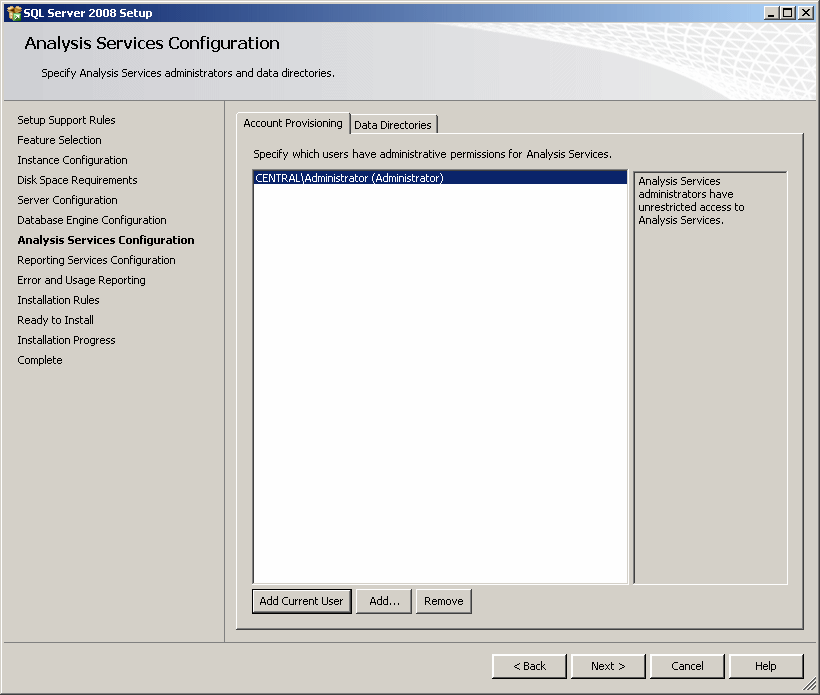Screen dimensions: 820x695
Task: Click the SQL Server Setup title bar icon
Action: [x=14, y=13]
